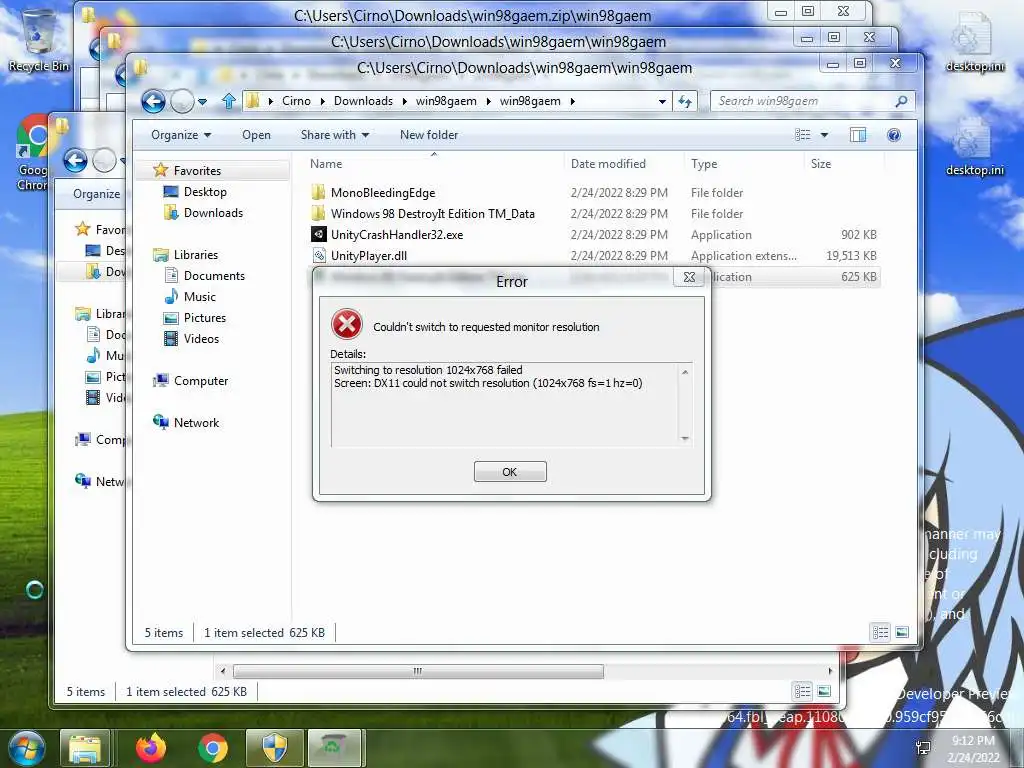1024x768 pixels.
Task: Click horizontal scrollbar thumb in back window
Action: pos(418,671)
